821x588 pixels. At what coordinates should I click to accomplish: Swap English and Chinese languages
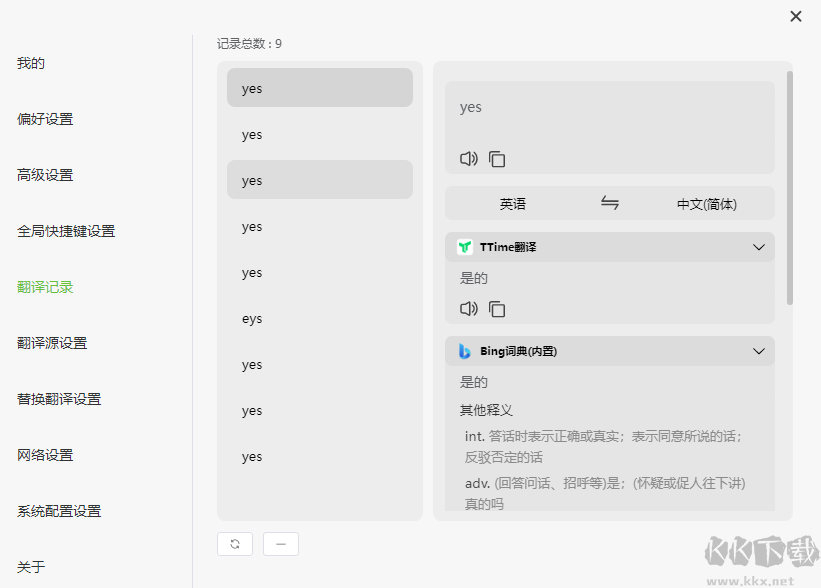610,203
